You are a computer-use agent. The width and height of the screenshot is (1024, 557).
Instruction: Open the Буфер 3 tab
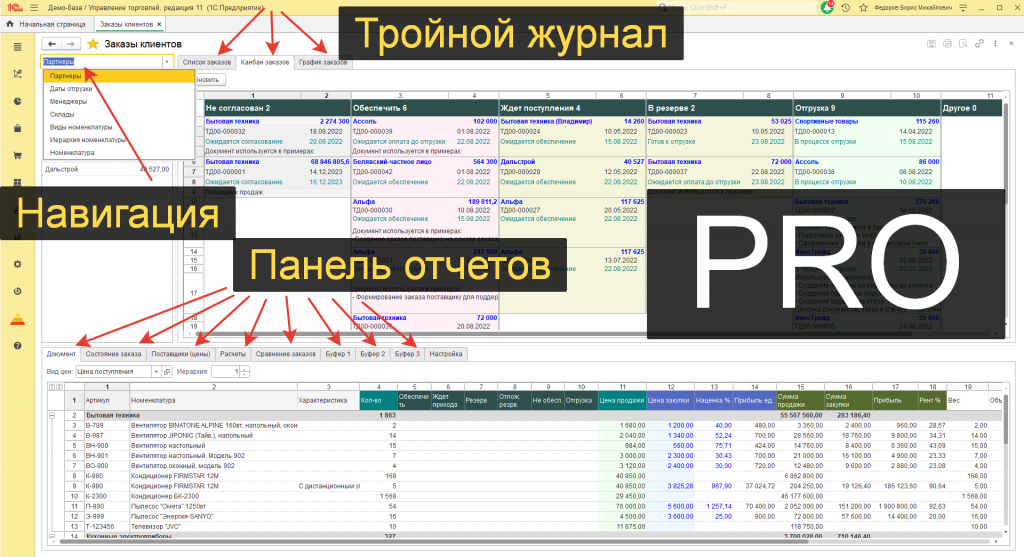[x=407, y=354]
